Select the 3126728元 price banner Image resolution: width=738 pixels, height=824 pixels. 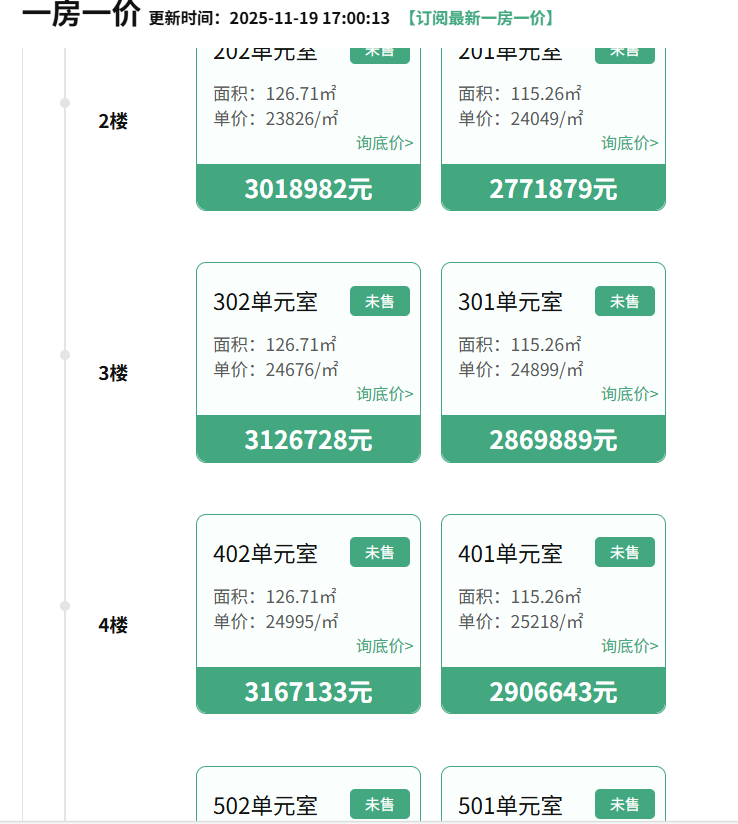point(308,440)
